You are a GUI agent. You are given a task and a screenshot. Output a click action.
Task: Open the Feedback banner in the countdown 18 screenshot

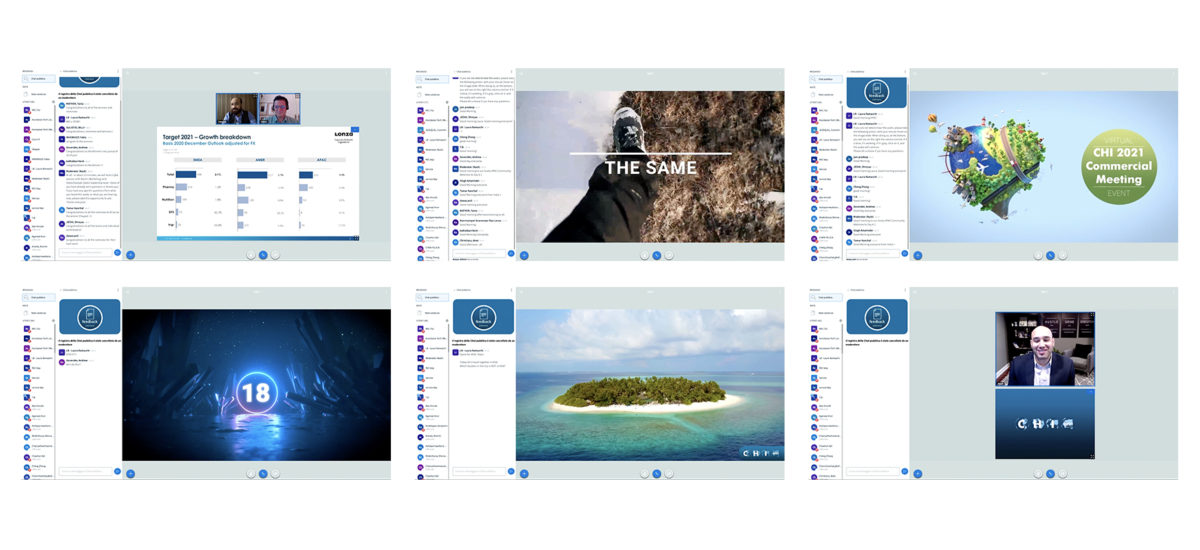click(90, 316)
